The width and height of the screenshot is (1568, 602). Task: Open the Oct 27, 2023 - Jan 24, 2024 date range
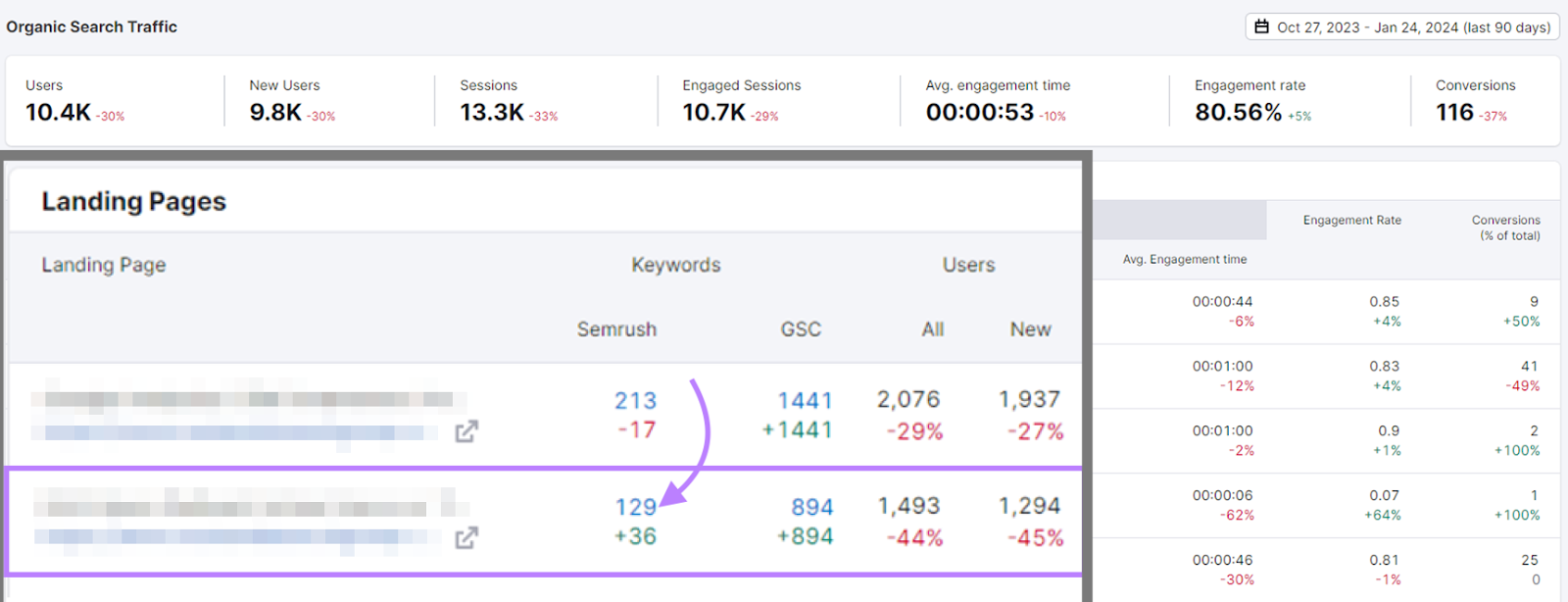click(x=1412, y=27)
